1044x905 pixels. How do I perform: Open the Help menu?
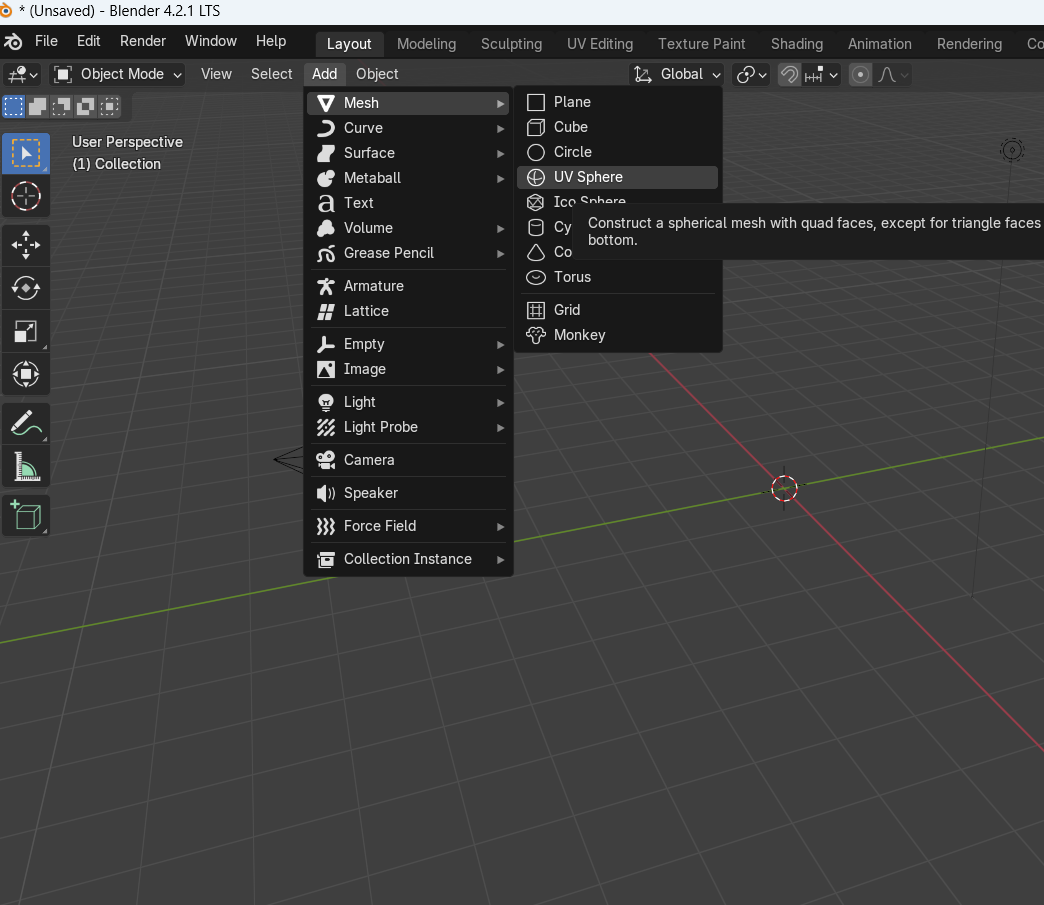coord(271,41)
